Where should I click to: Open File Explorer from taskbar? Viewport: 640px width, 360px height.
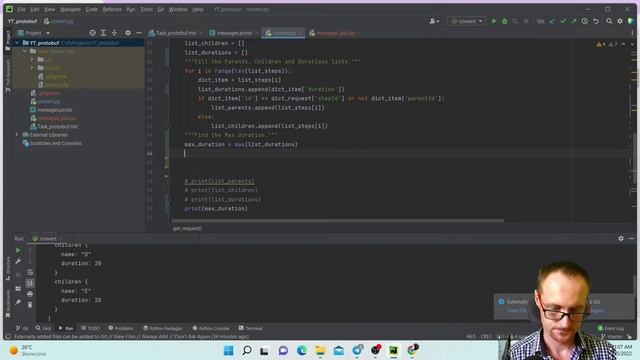pyautogui.click(x=320, y=350)
